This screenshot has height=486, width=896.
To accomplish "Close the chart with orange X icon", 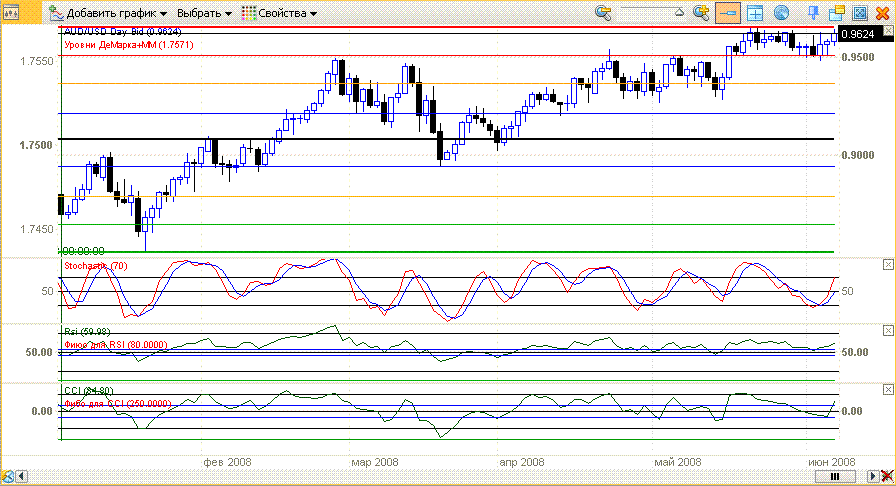I will pyautogui.click(x=882, y=13).
